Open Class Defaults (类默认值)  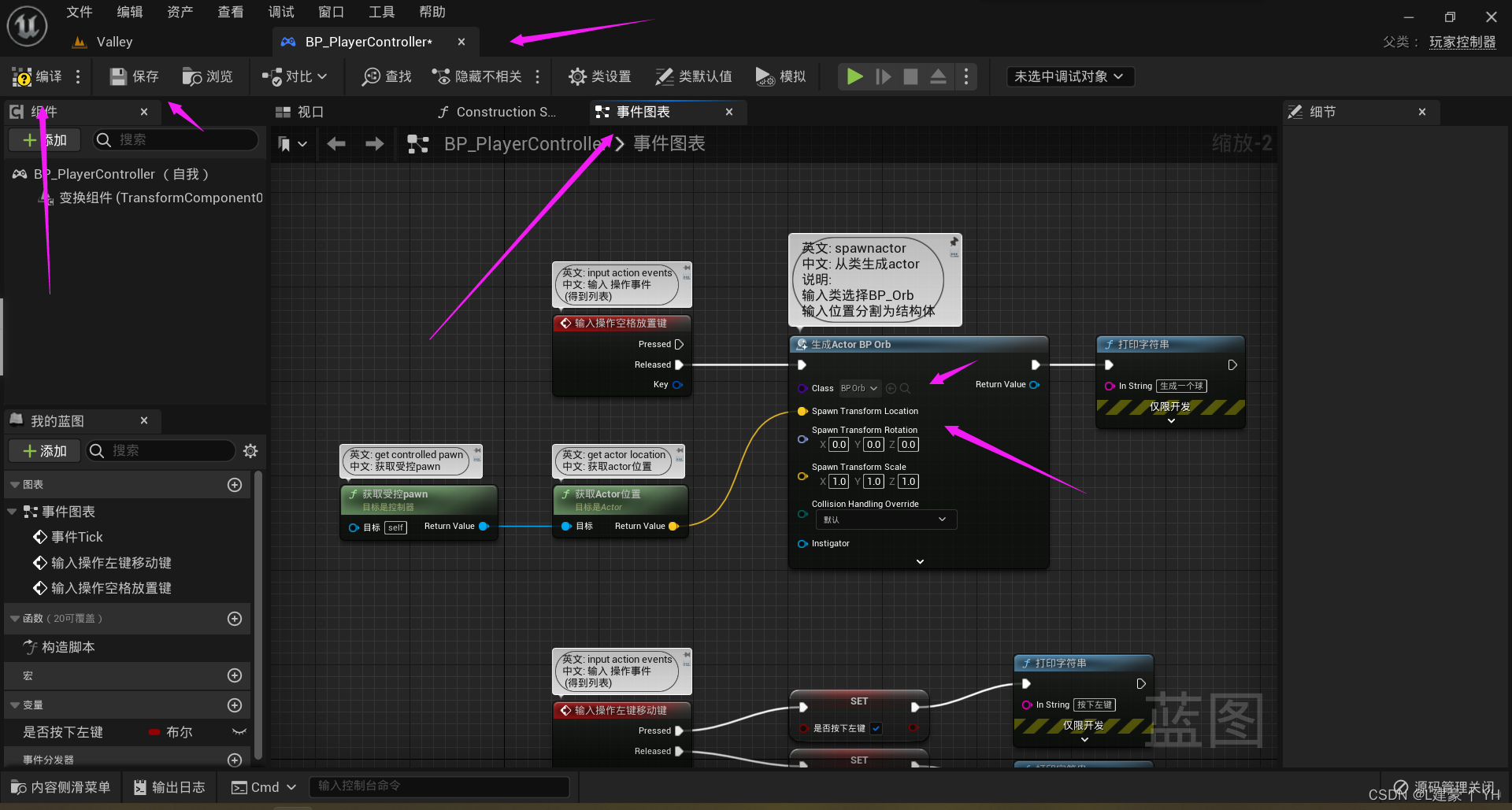(694, 76)
